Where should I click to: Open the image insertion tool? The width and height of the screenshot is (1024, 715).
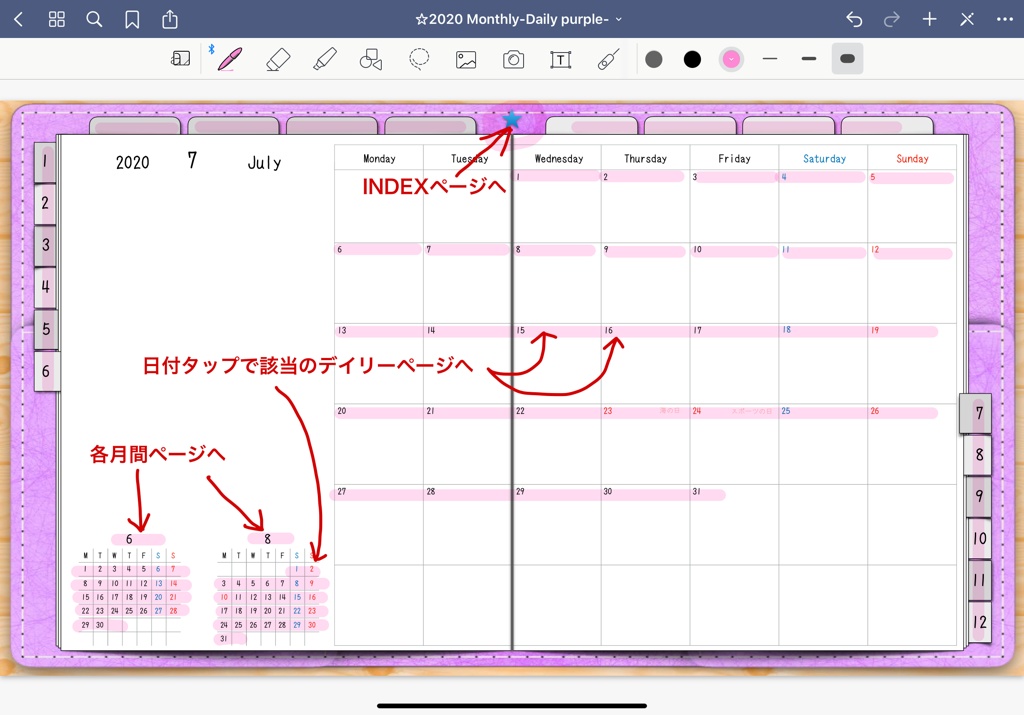click(x=466, y=59)
